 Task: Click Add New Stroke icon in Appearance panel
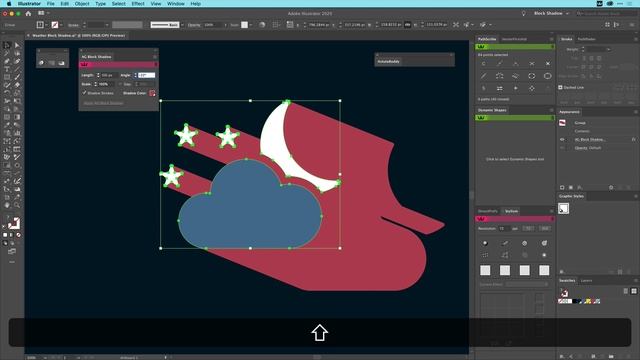tap(562, 187)
